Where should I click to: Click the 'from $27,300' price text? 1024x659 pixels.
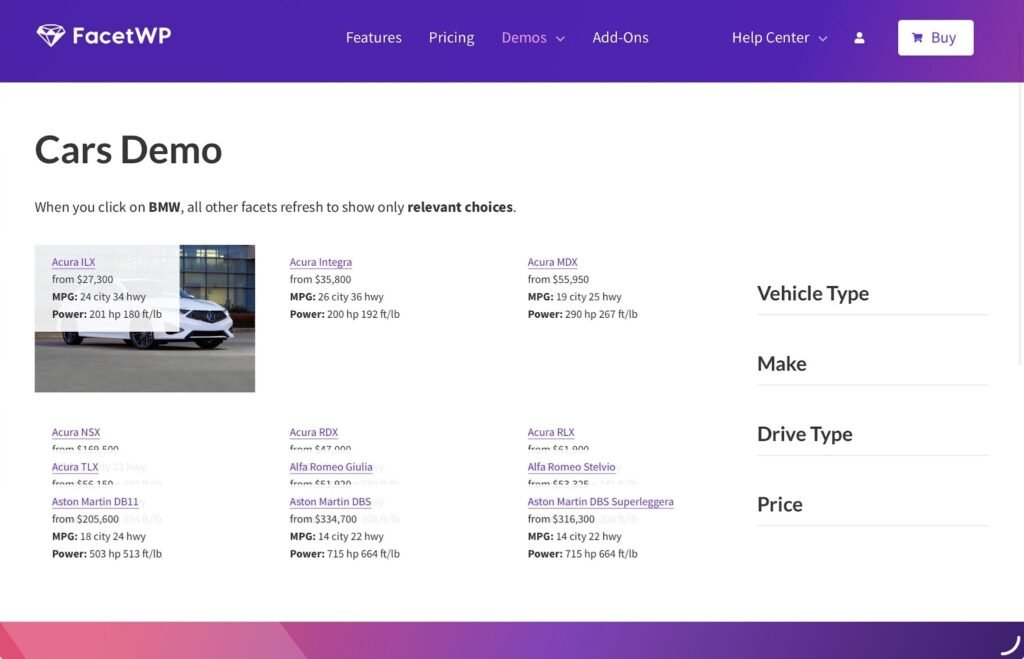82,280
